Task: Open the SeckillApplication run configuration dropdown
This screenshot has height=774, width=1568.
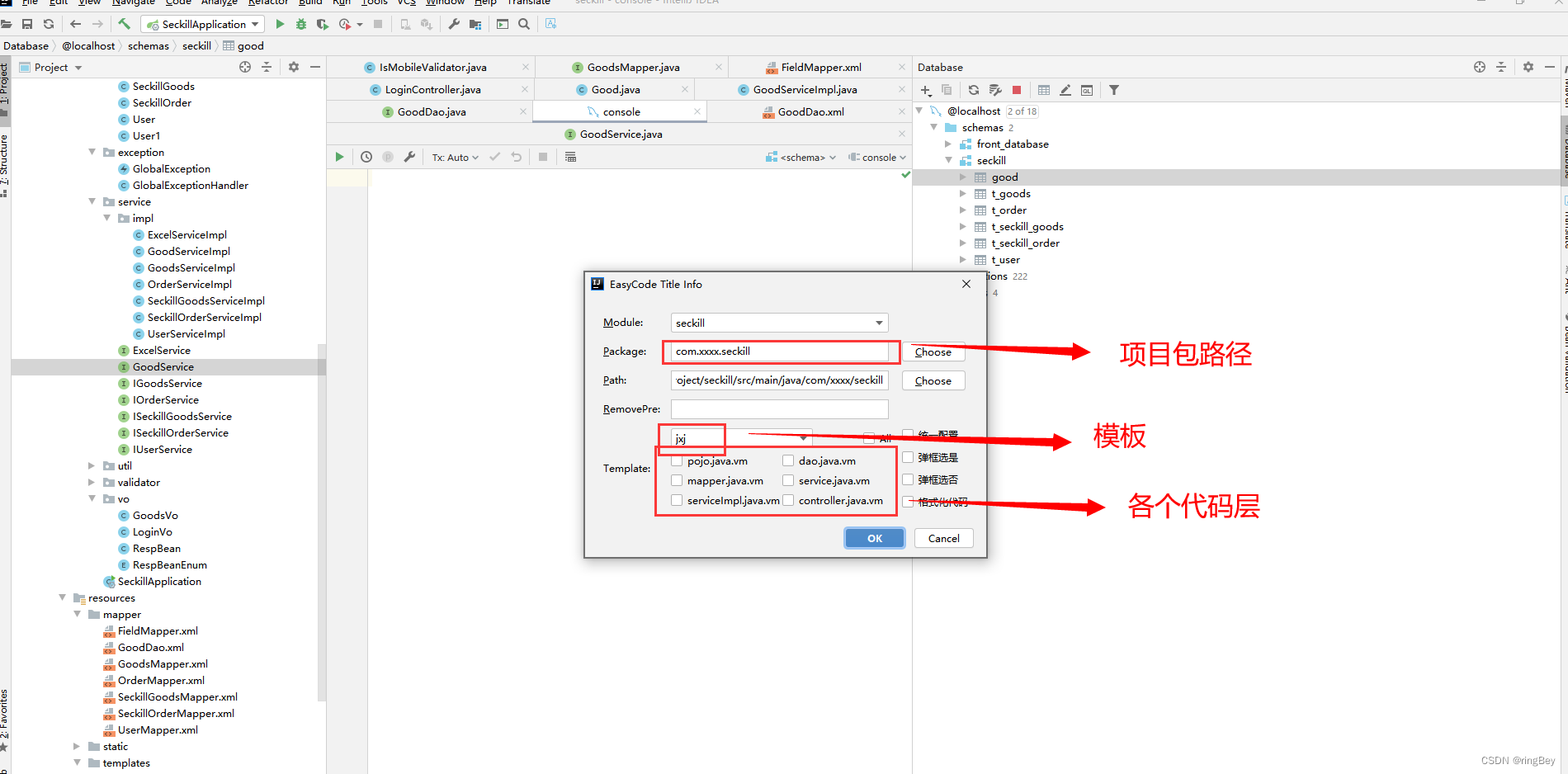Action: point(203,24)
